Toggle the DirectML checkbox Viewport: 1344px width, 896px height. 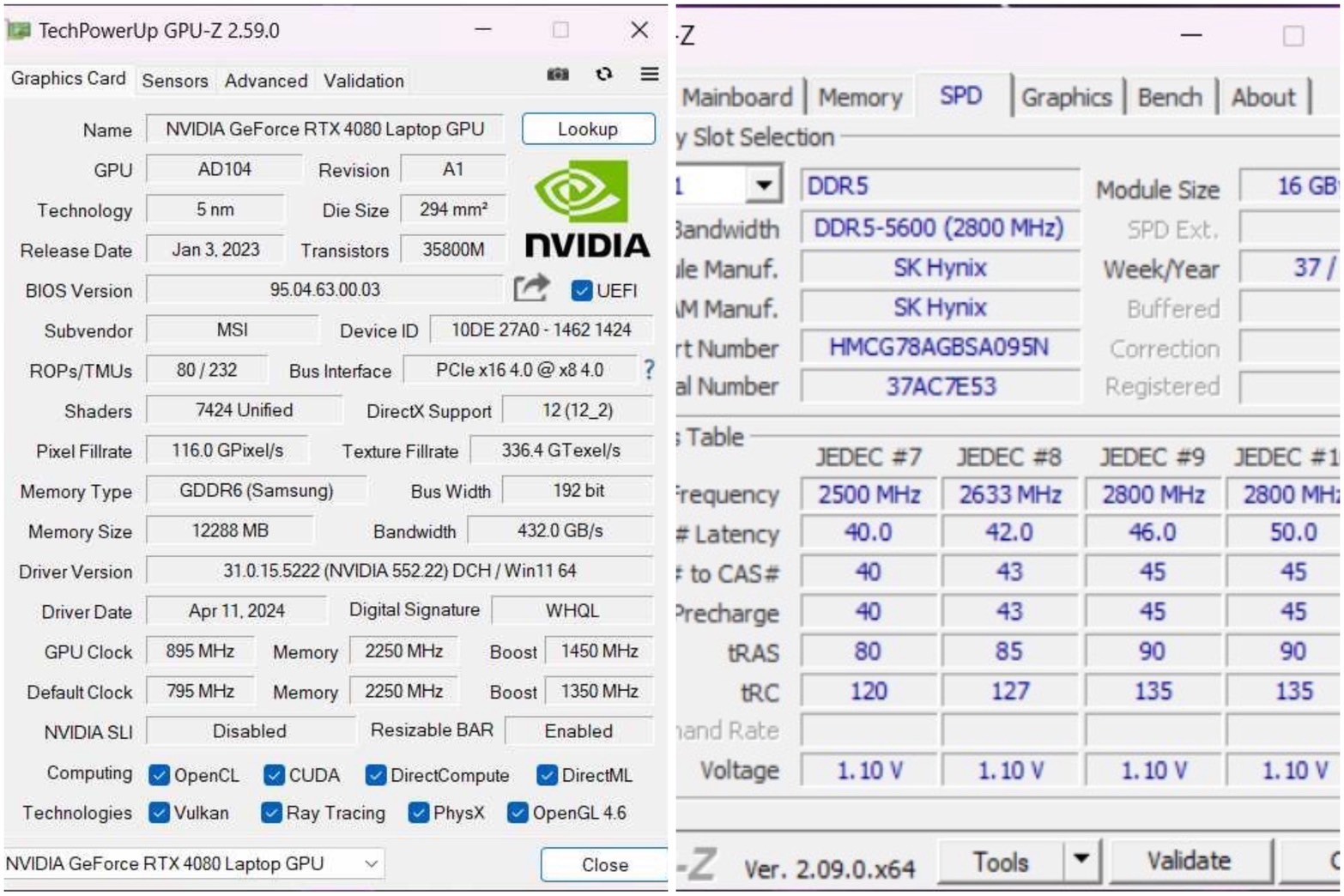[547, 775]
